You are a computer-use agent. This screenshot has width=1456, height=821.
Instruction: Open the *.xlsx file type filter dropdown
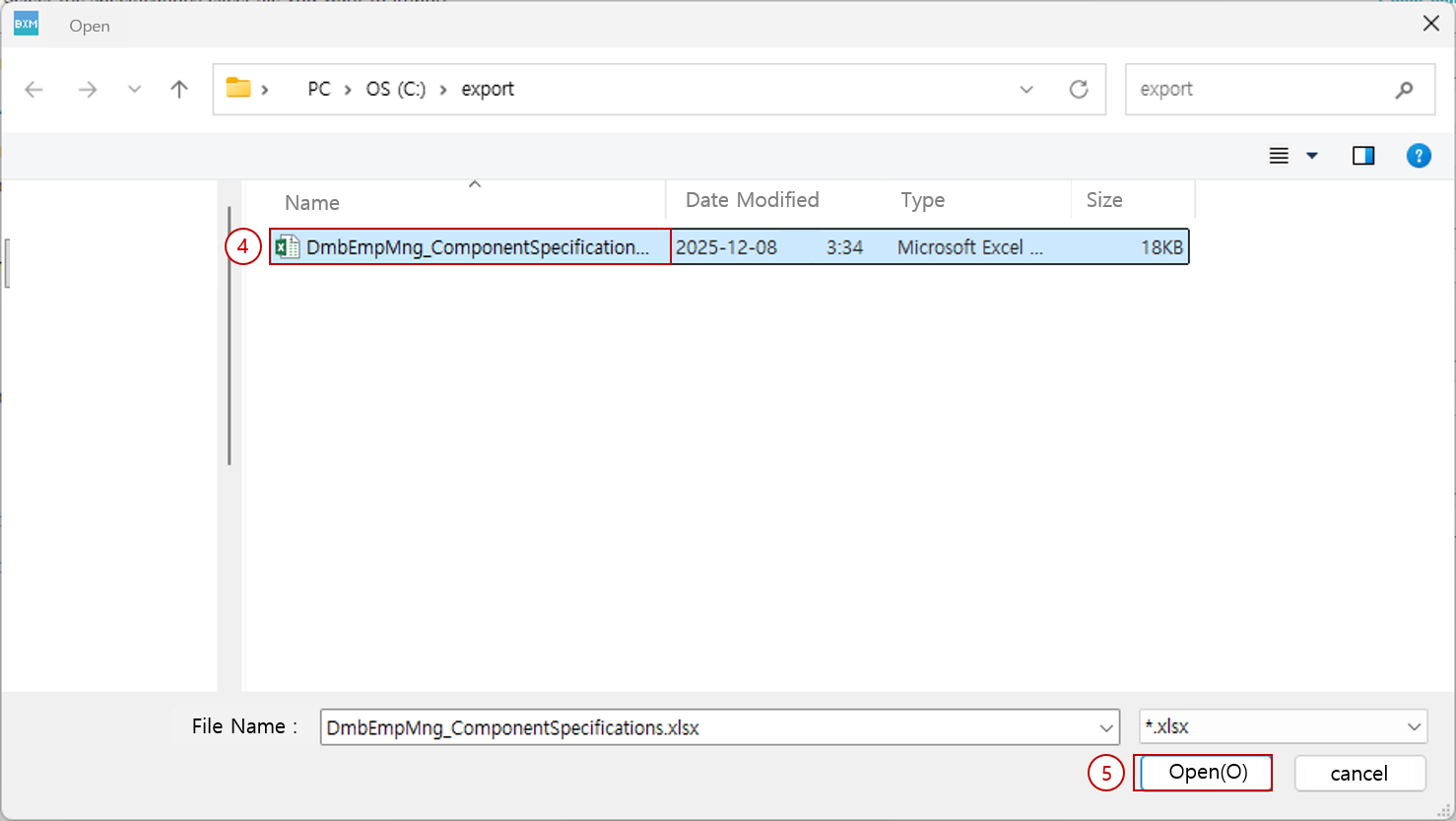[1416, 726]
